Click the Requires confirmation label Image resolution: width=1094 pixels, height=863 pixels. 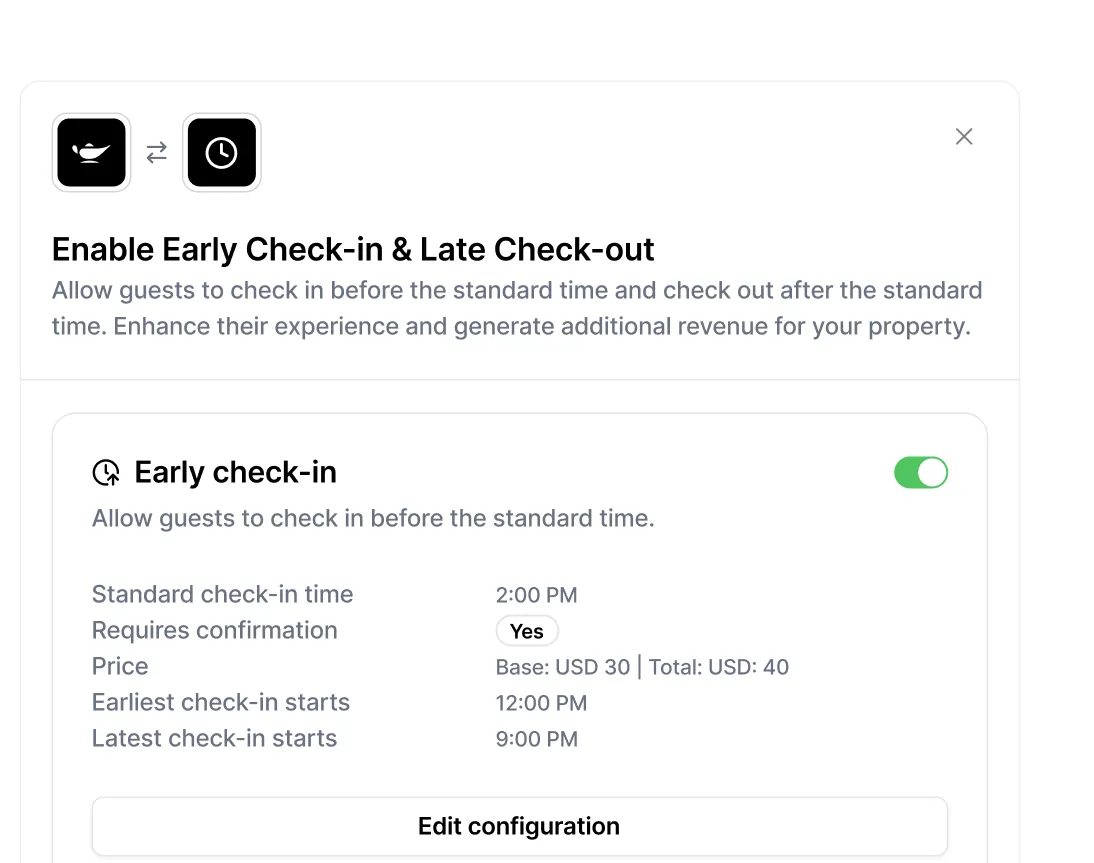214,630
